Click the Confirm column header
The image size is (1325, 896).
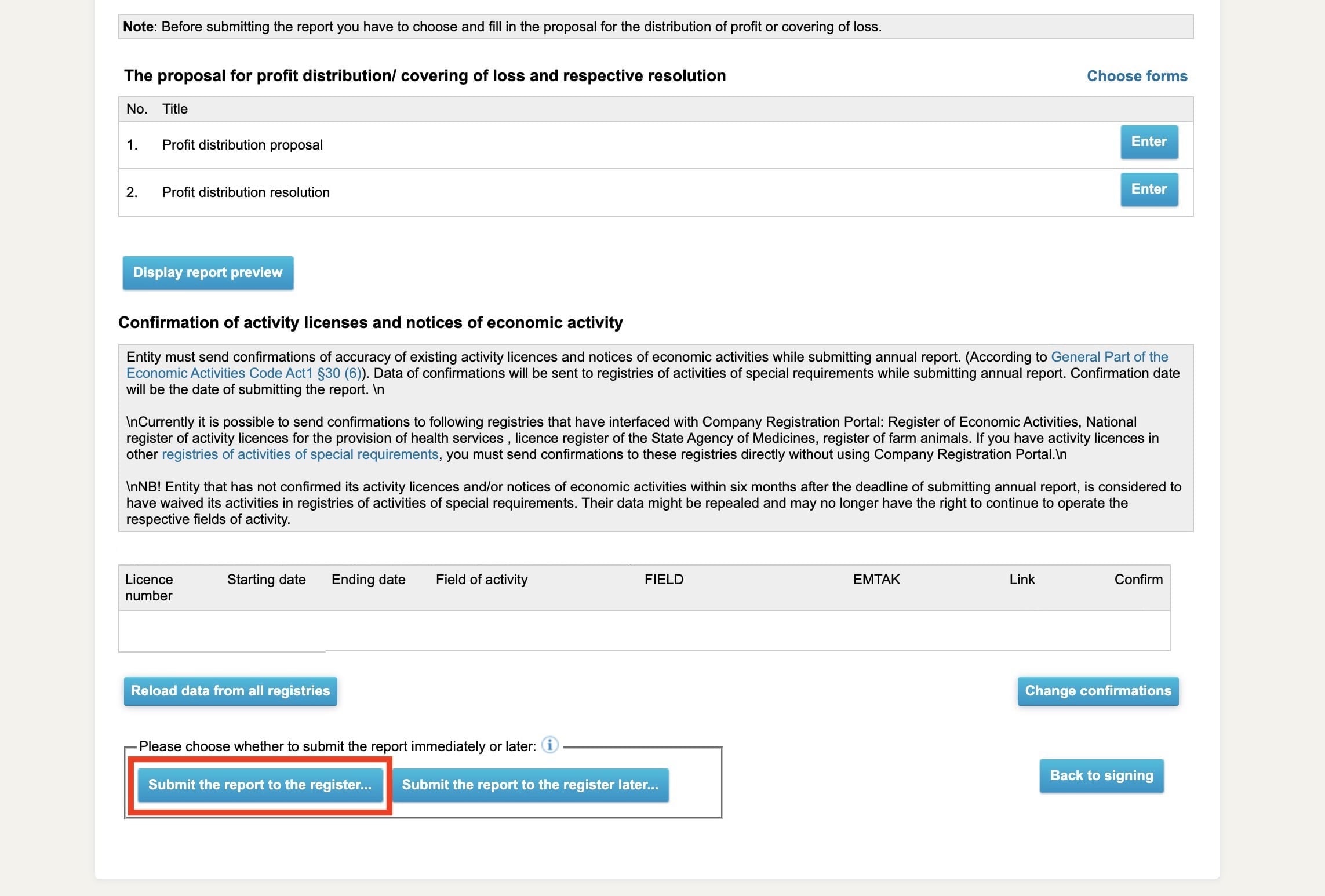[1138, 580]
